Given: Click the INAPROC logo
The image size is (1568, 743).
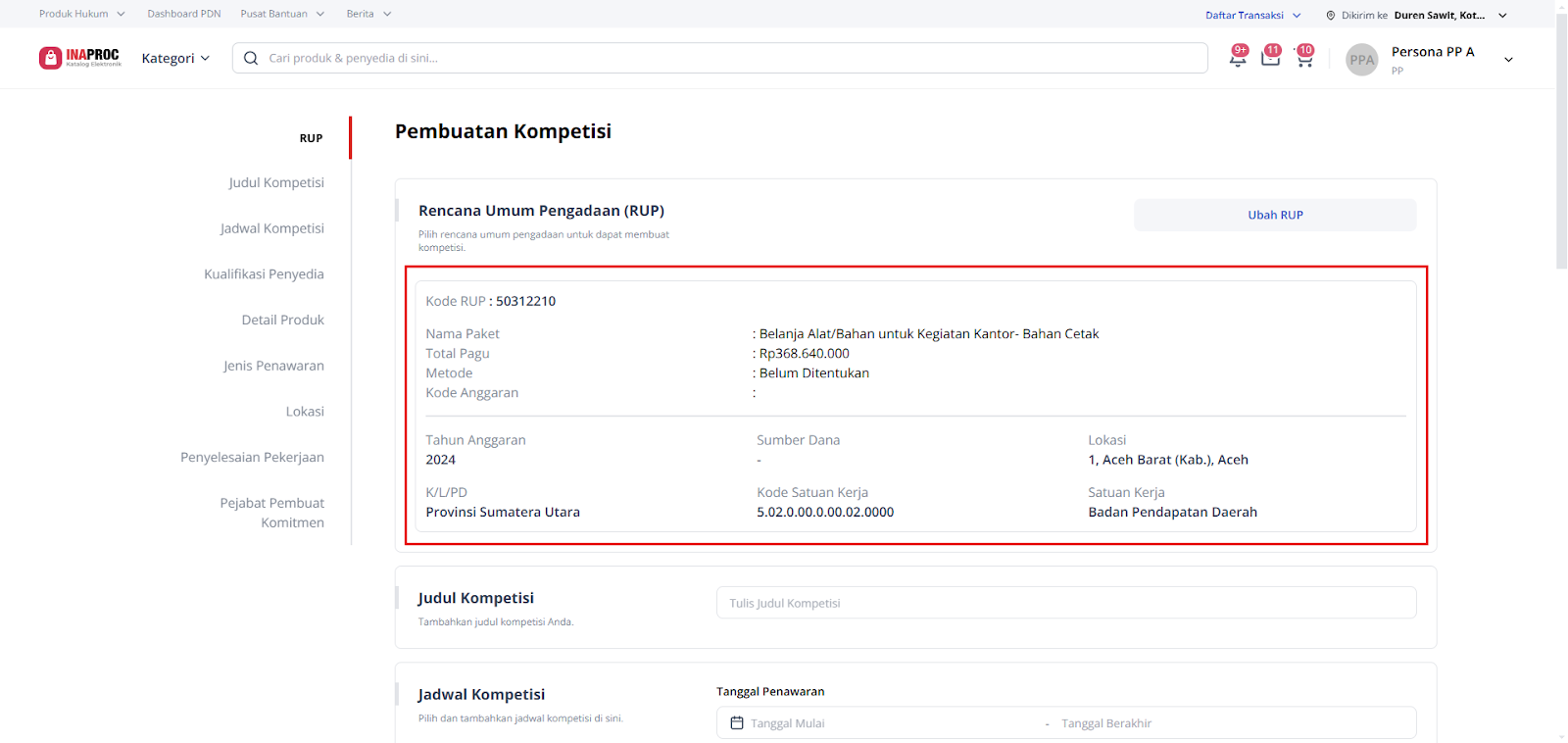Looking at the screenshot, I should pos(79,58).
